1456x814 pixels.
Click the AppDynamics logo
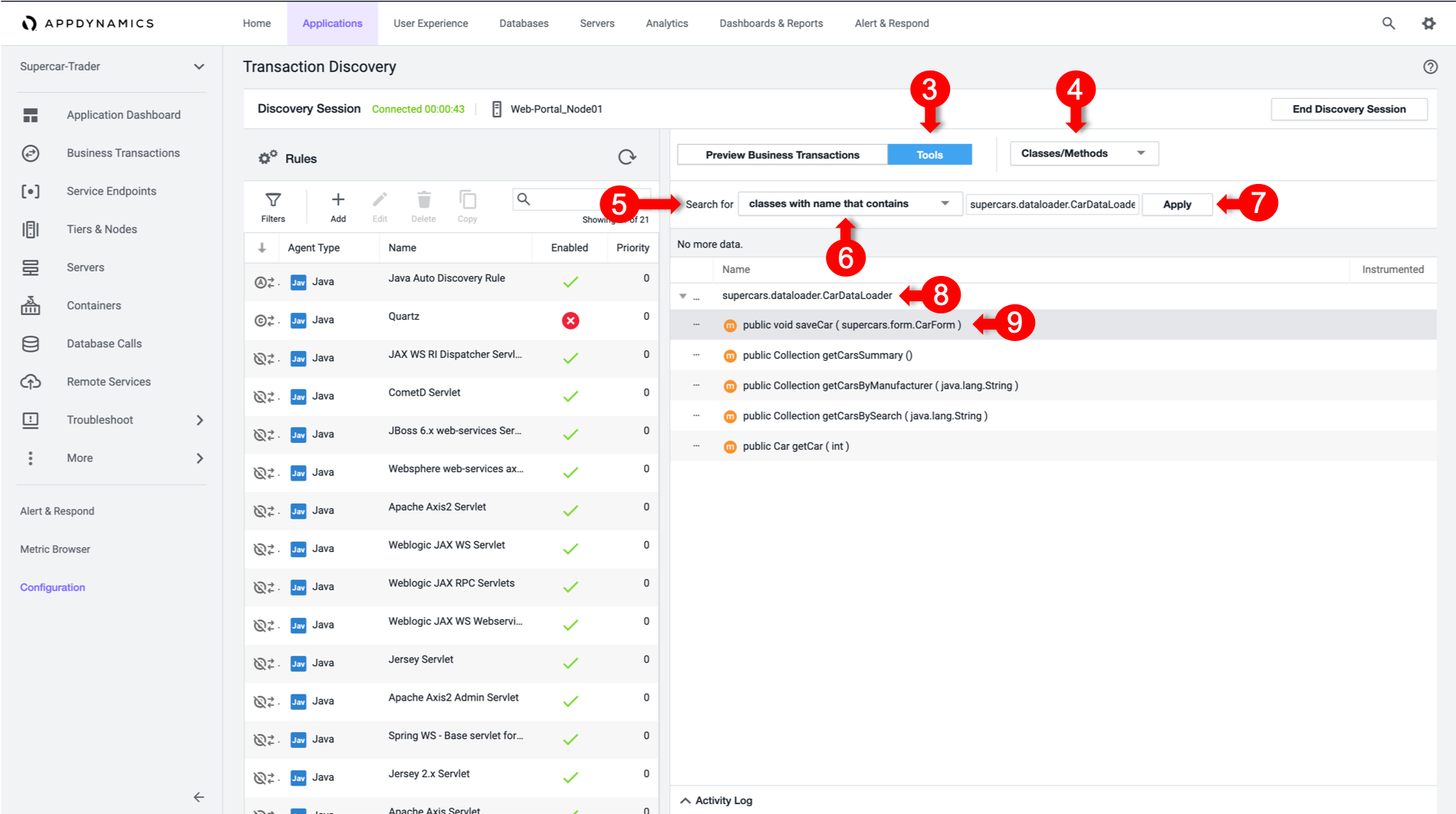pos(88,23)
